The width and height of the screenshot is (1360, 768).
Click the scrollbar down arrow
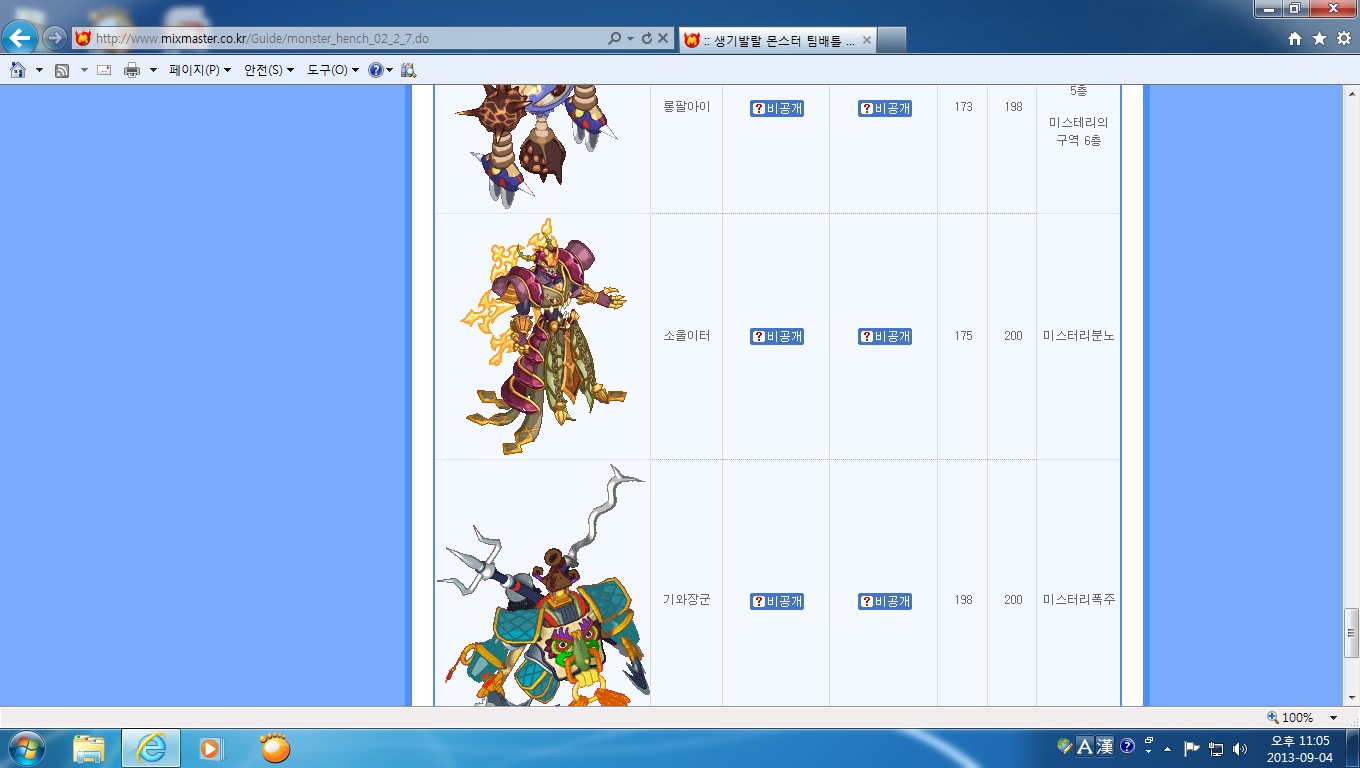pos(1351,697)
